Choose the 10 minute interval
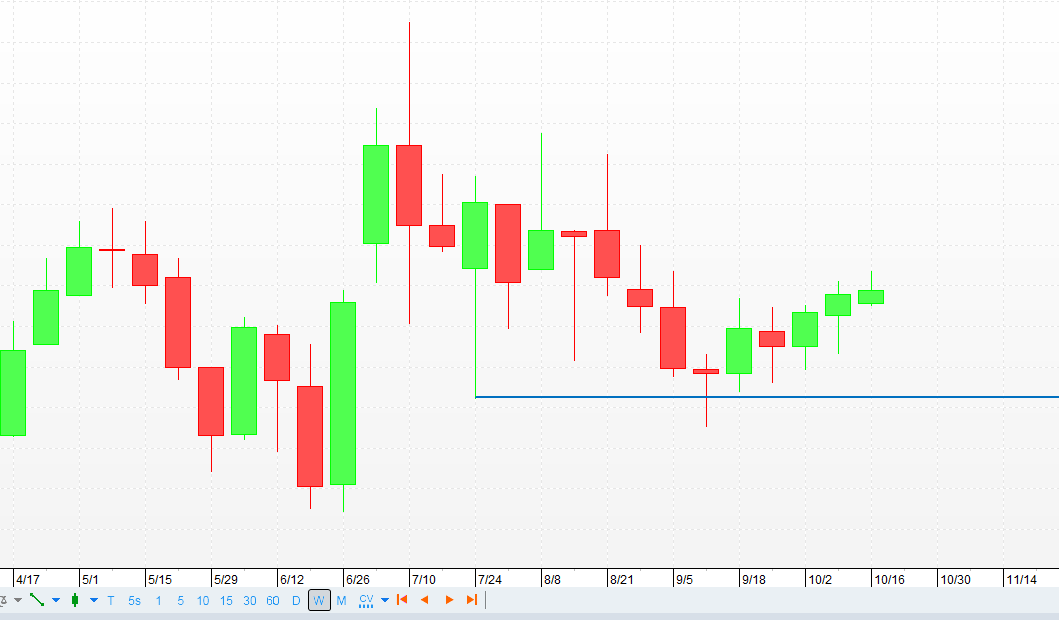Image resolution: width=1059 pixels, height=620 pixels. coord(203,600)
